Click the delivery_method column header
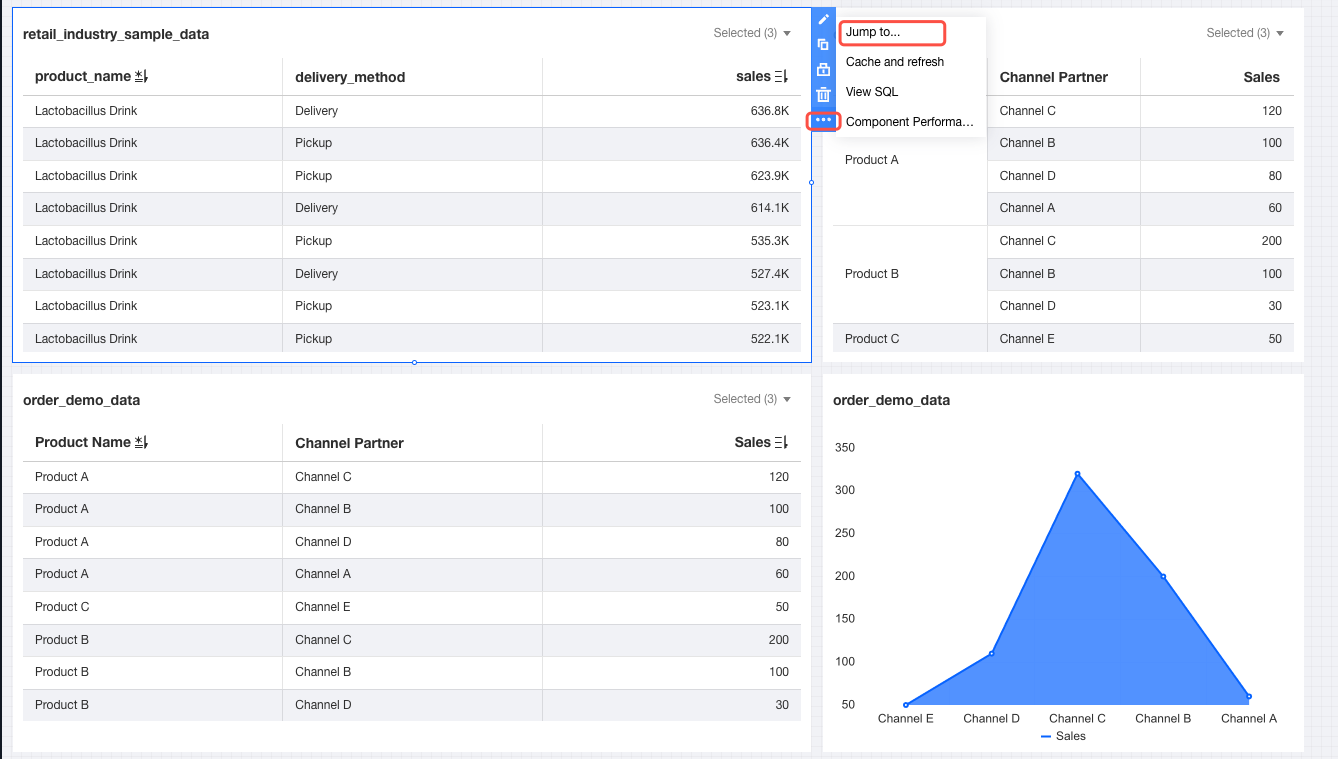Viewport: 1338px width, 759px height. [x=350, y=77]
